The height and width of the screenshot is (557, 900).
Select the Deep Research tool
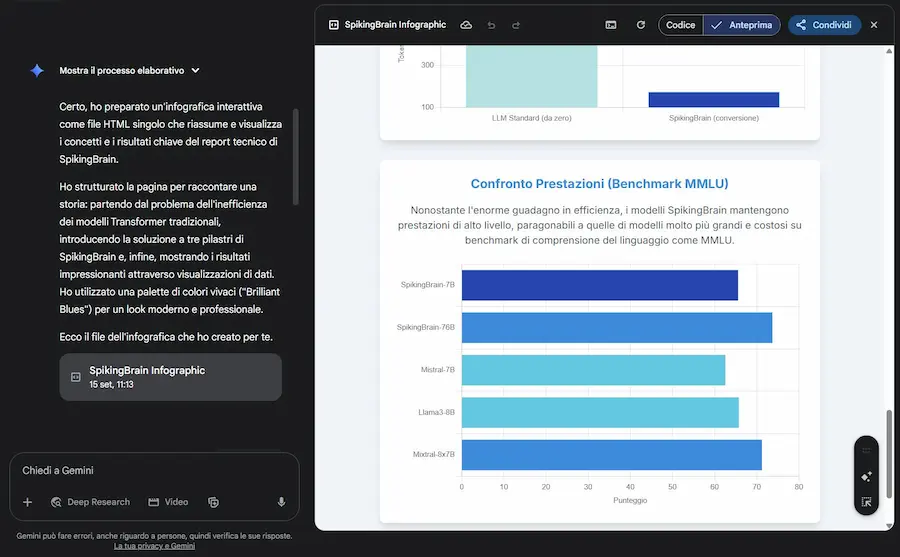tap(90, 502)
